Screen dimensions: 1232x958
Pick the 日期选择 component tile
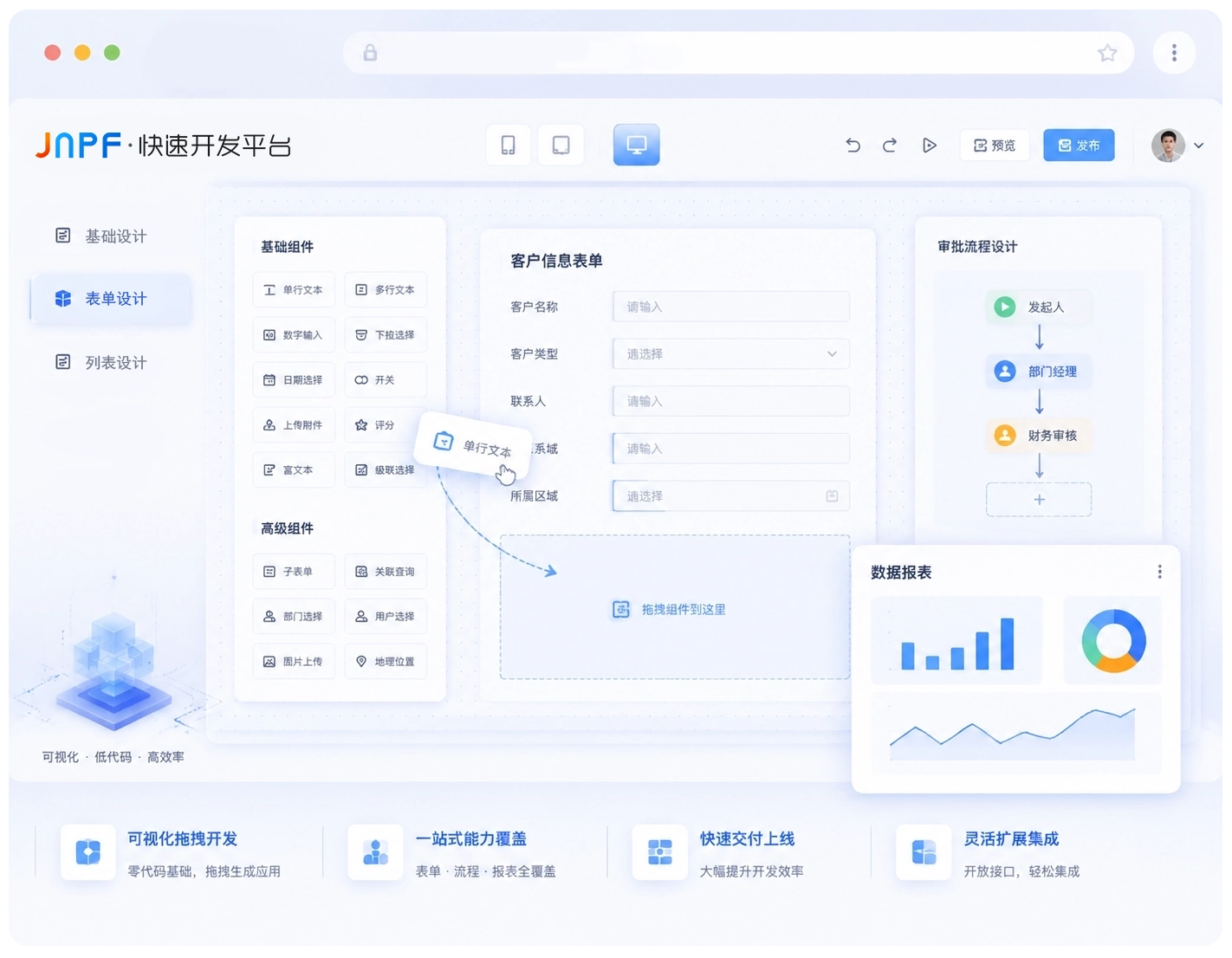pos(294,380)
